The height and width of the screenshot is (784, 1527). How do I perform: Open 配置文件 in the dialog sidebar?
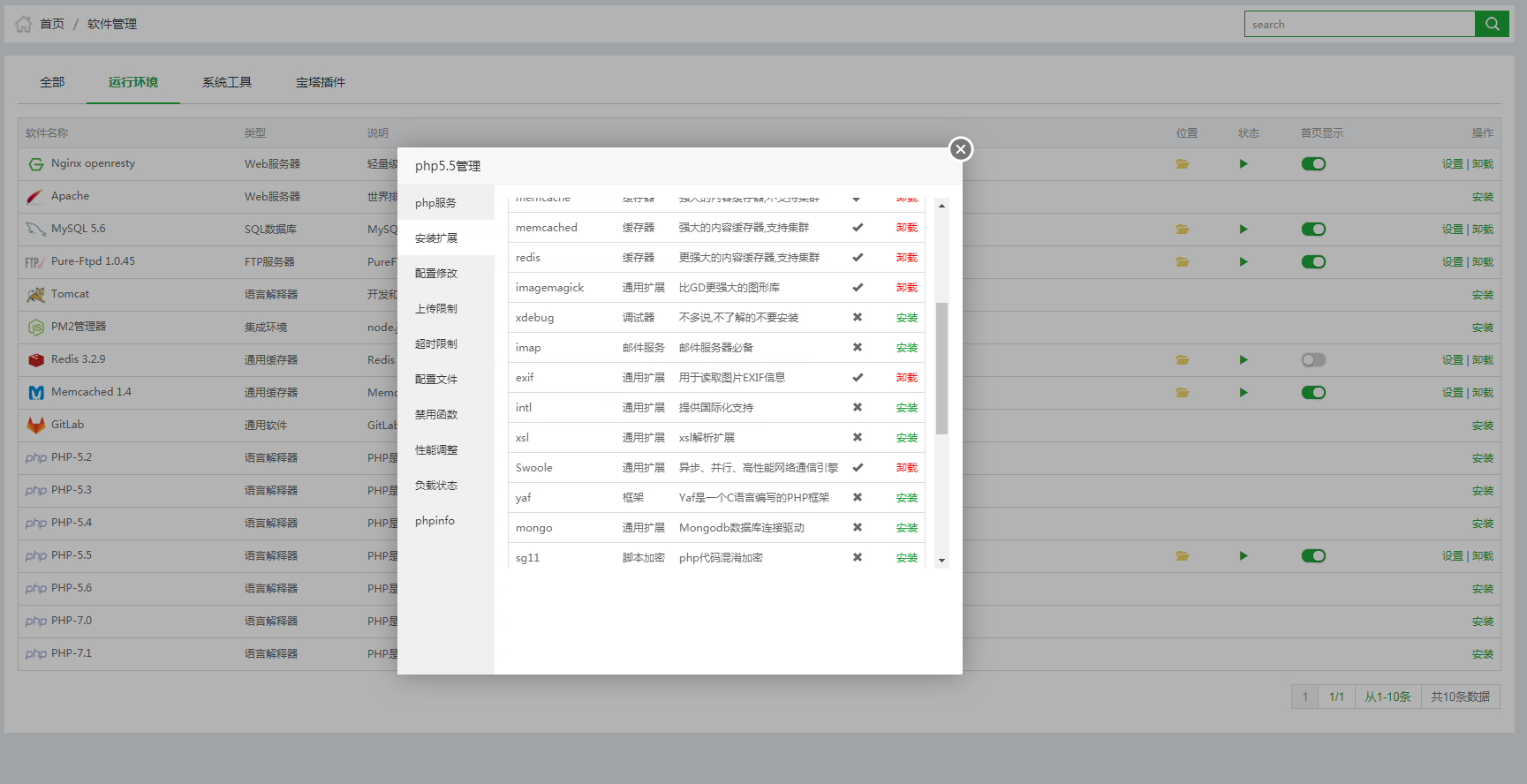[x=446, y=379]
